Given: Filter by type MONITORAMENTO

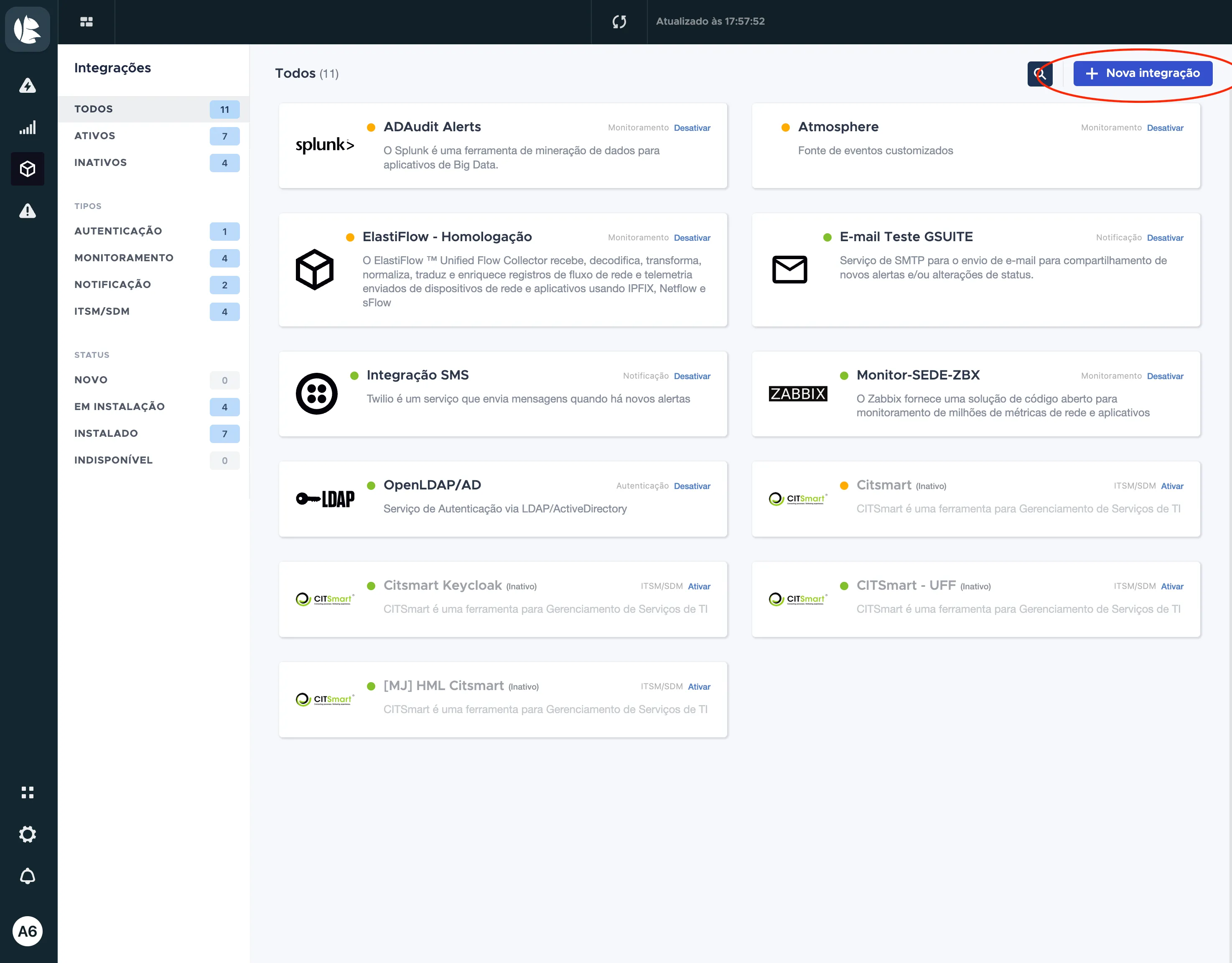Looking at the screenshot, I should click(x=153, y=258).
